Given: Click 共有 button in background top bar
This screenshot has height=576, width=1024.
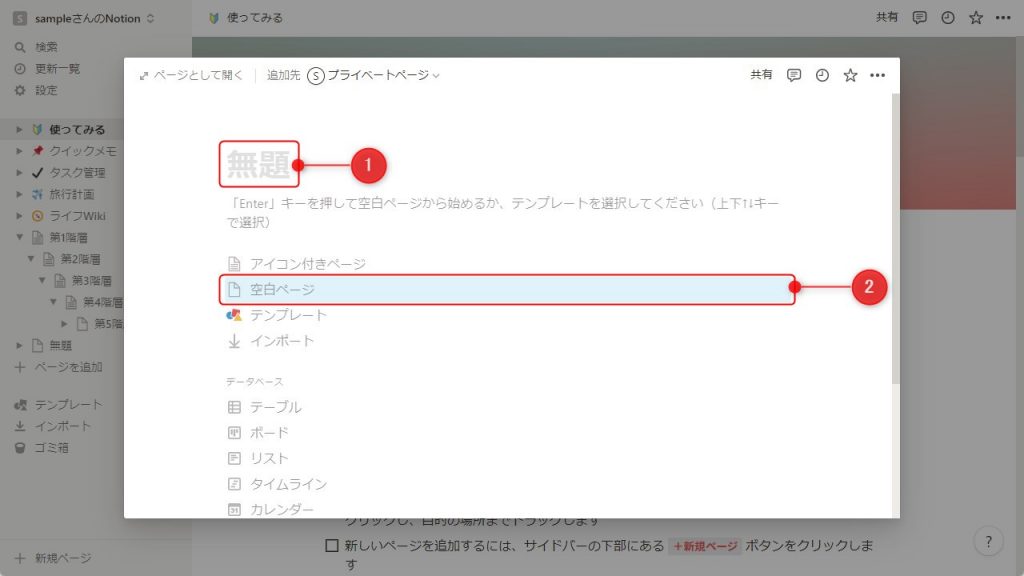Looking at the screenshot, I should tap(887, 18).
